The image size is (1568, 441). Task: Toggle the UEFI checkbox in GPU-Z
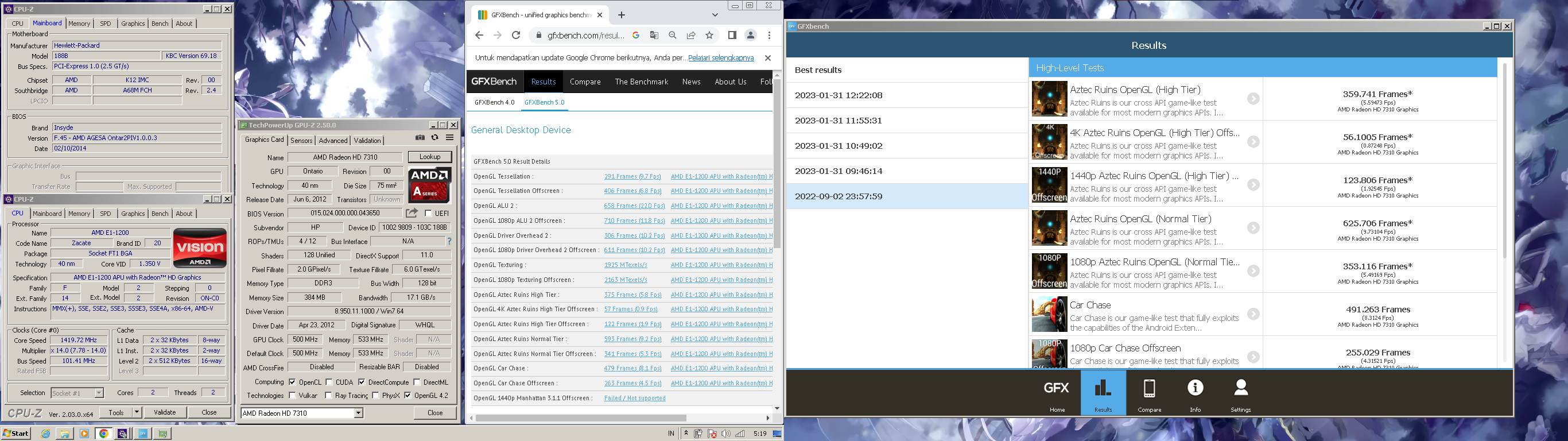[x=429, y=213]
